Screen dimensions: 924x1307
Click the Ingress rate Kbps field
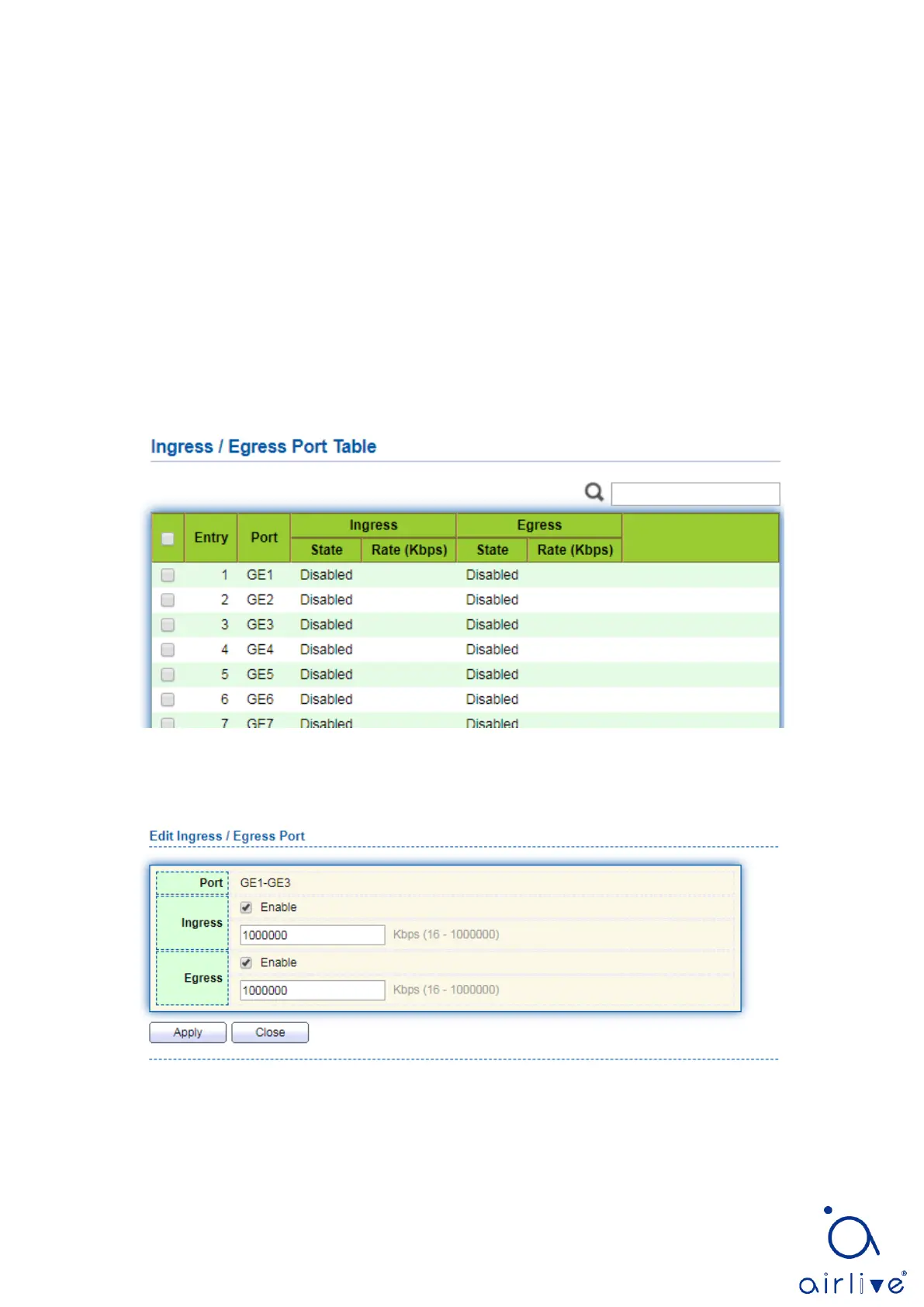(x=312, y=935)
